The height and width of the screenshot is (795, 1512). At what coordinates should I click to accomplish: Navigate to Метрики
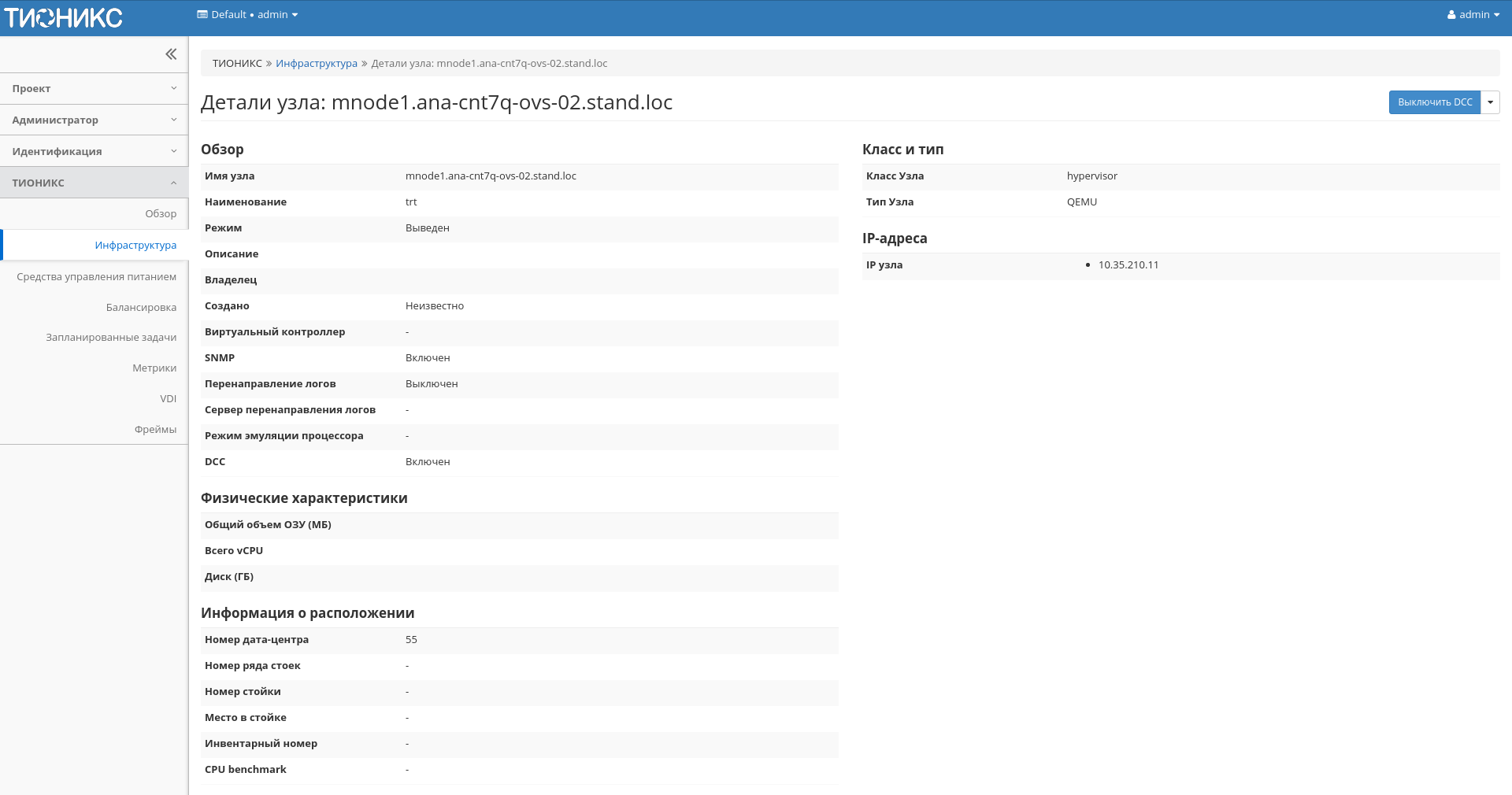[x=154, y=368]
